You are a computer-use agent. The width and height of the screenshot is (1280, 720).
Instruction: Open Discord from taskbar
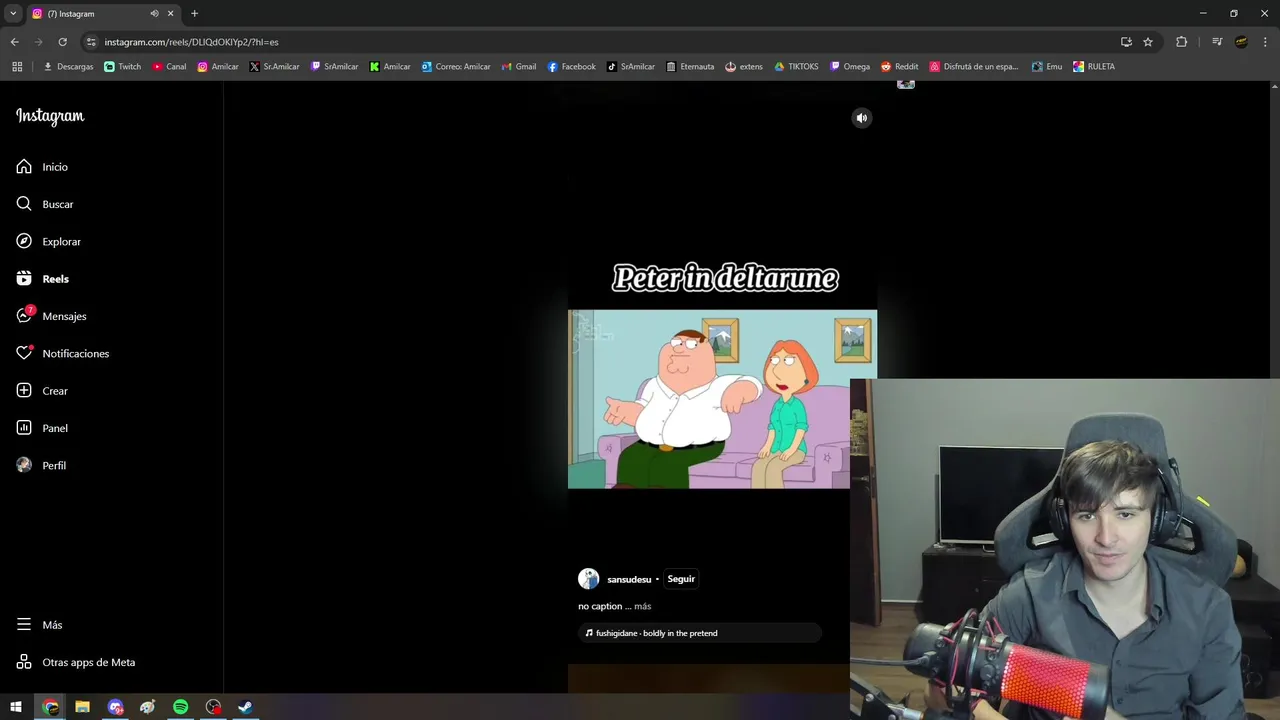(x=115, y=707)
